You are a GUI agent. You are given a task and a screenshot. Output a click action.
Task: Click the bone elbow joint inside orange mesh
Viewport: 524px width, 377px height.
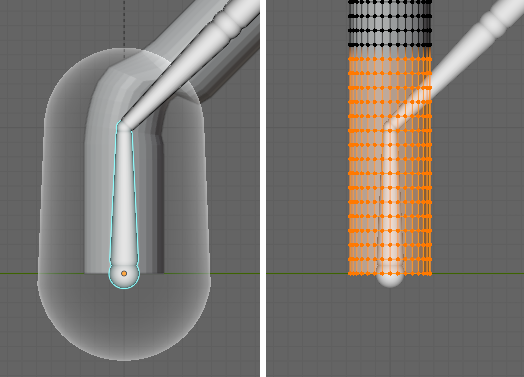pyautogui.click(x=390, y=125)
